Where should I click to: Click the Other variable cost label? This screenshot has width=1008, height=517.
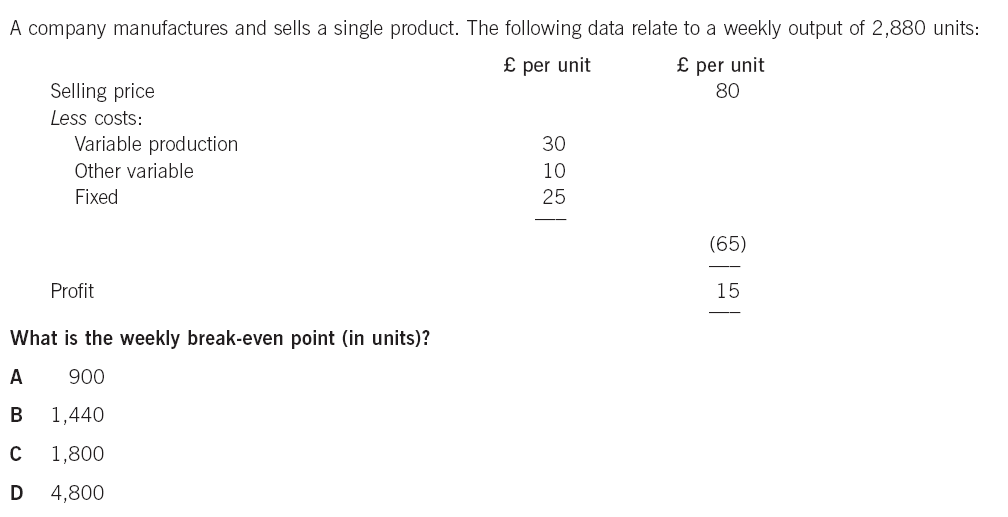coord(134,171)
